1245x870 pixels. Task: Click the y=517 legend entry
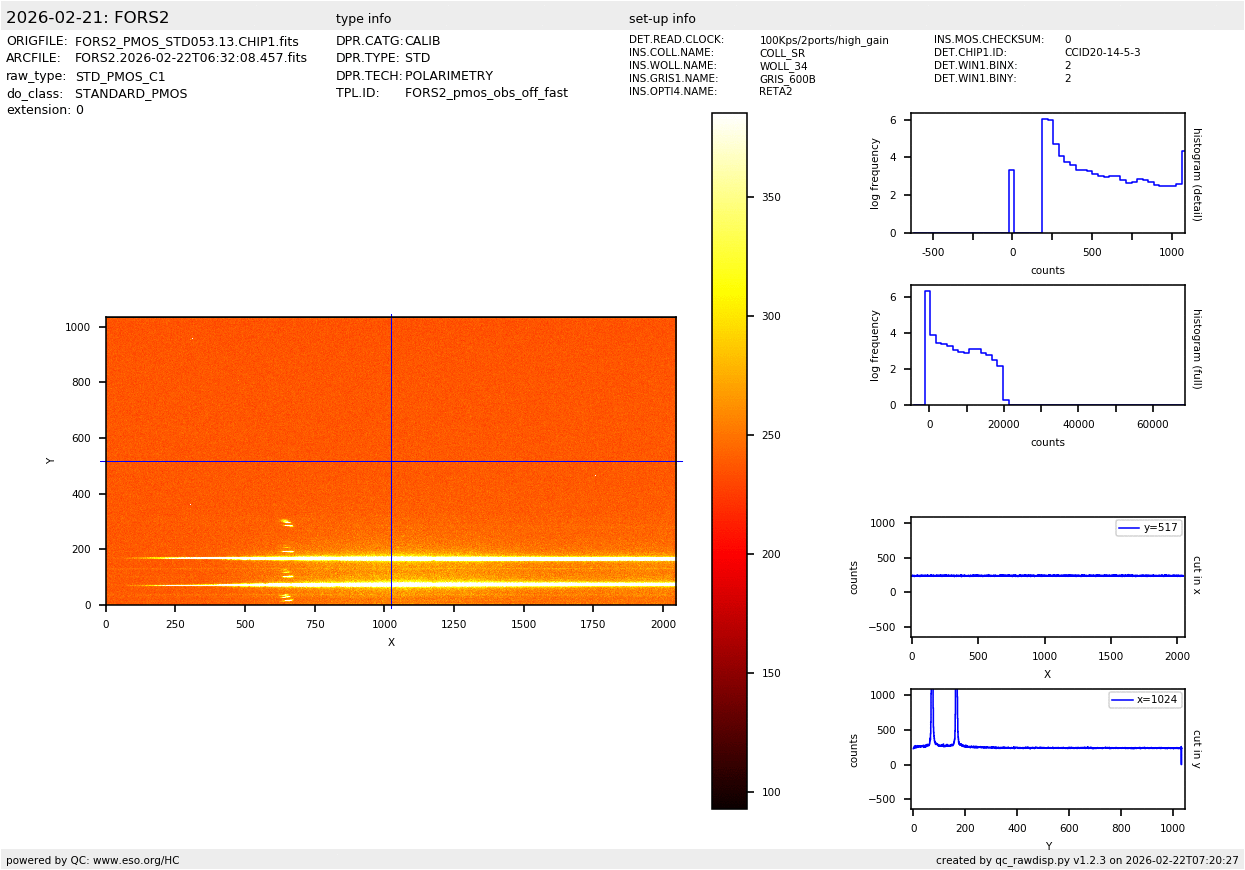coord(1149,528)
